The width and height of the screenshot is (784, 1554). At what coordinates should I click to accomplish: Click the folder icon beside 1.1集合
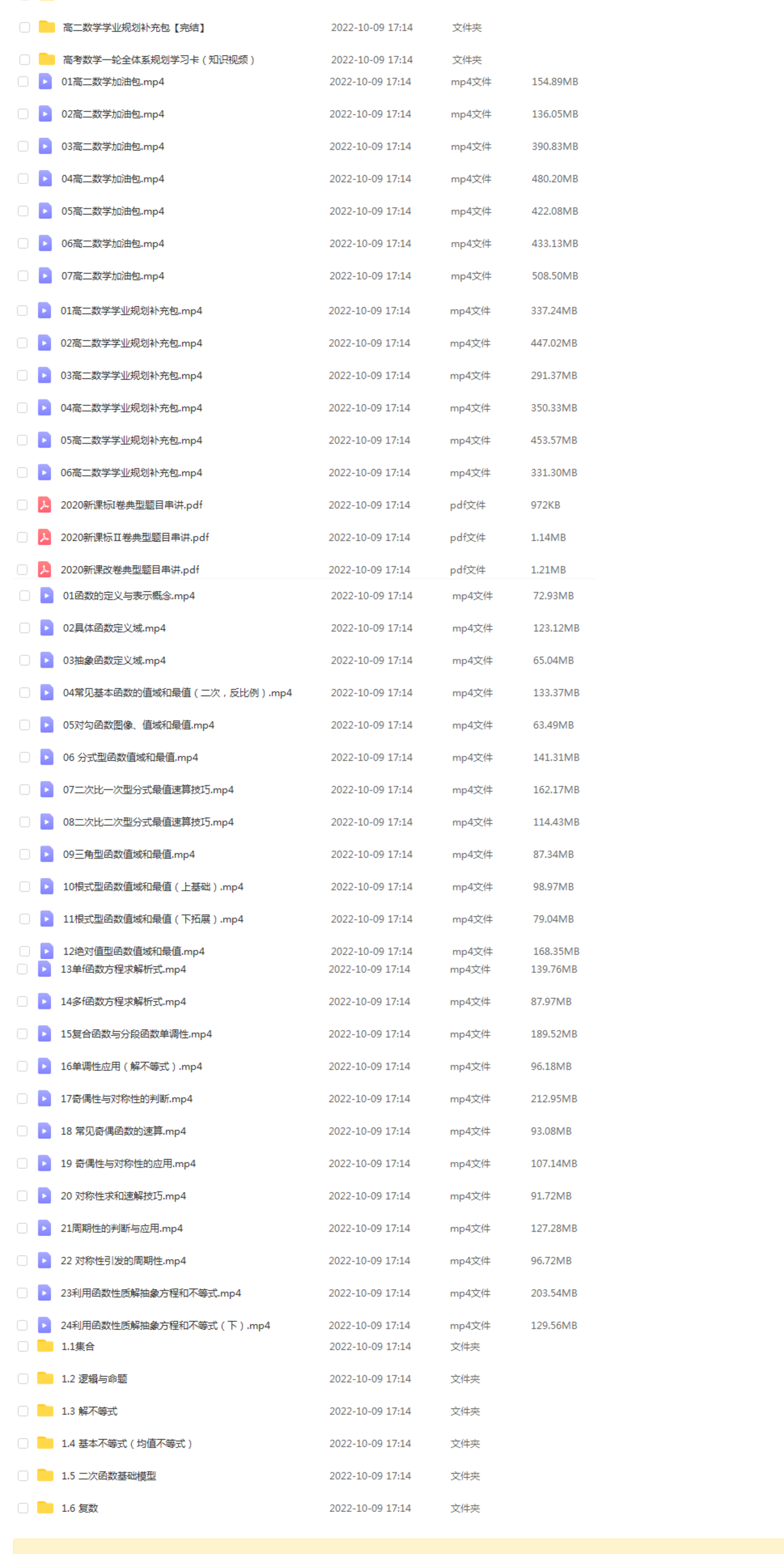click(45, 1346)
